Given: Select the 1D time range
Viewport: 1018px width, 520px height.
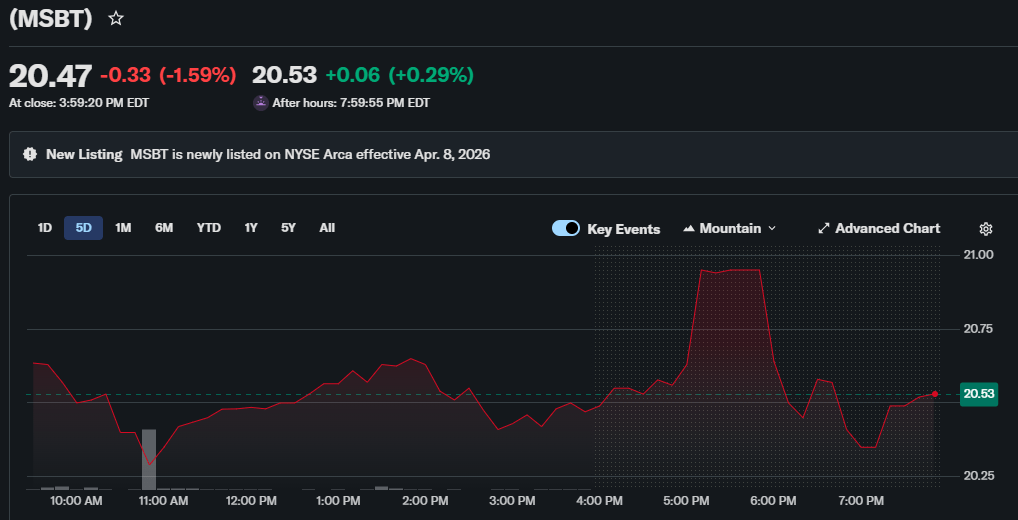Looking at the screenshot, I should (x=45, y=228).
